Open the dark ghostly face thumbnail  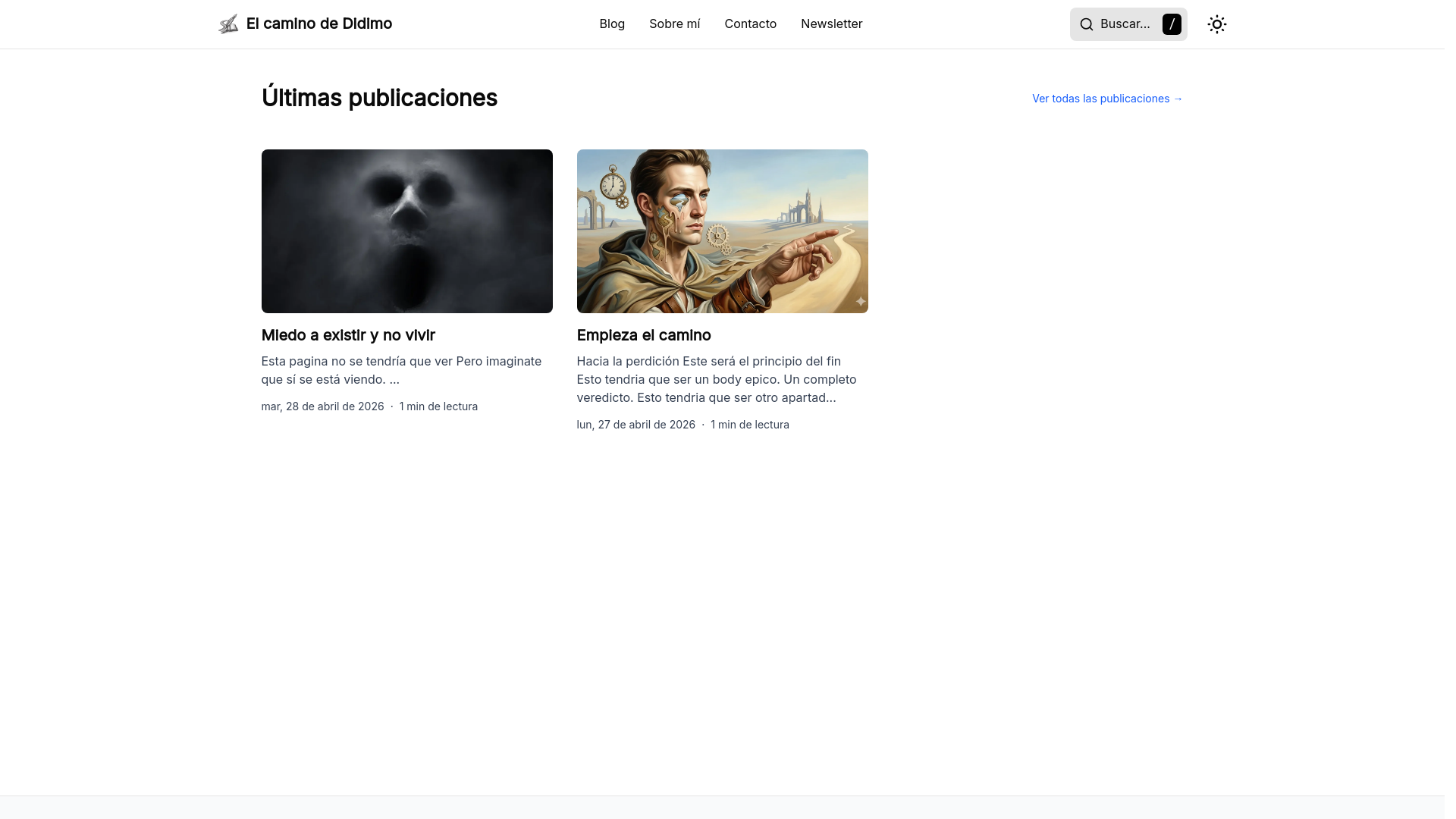pyautogui.click(x=407, y=231)
